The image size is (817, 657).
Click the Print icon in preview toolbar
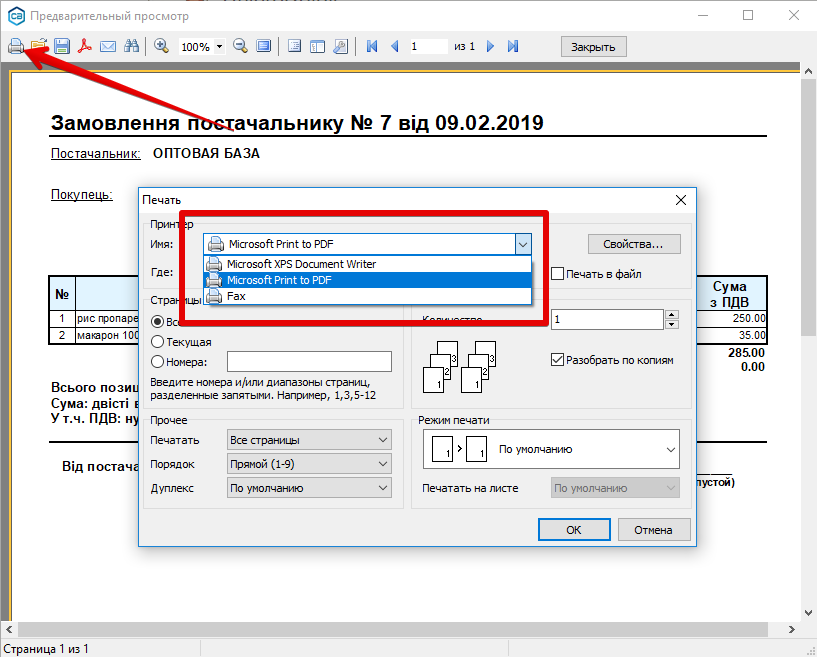16,46
